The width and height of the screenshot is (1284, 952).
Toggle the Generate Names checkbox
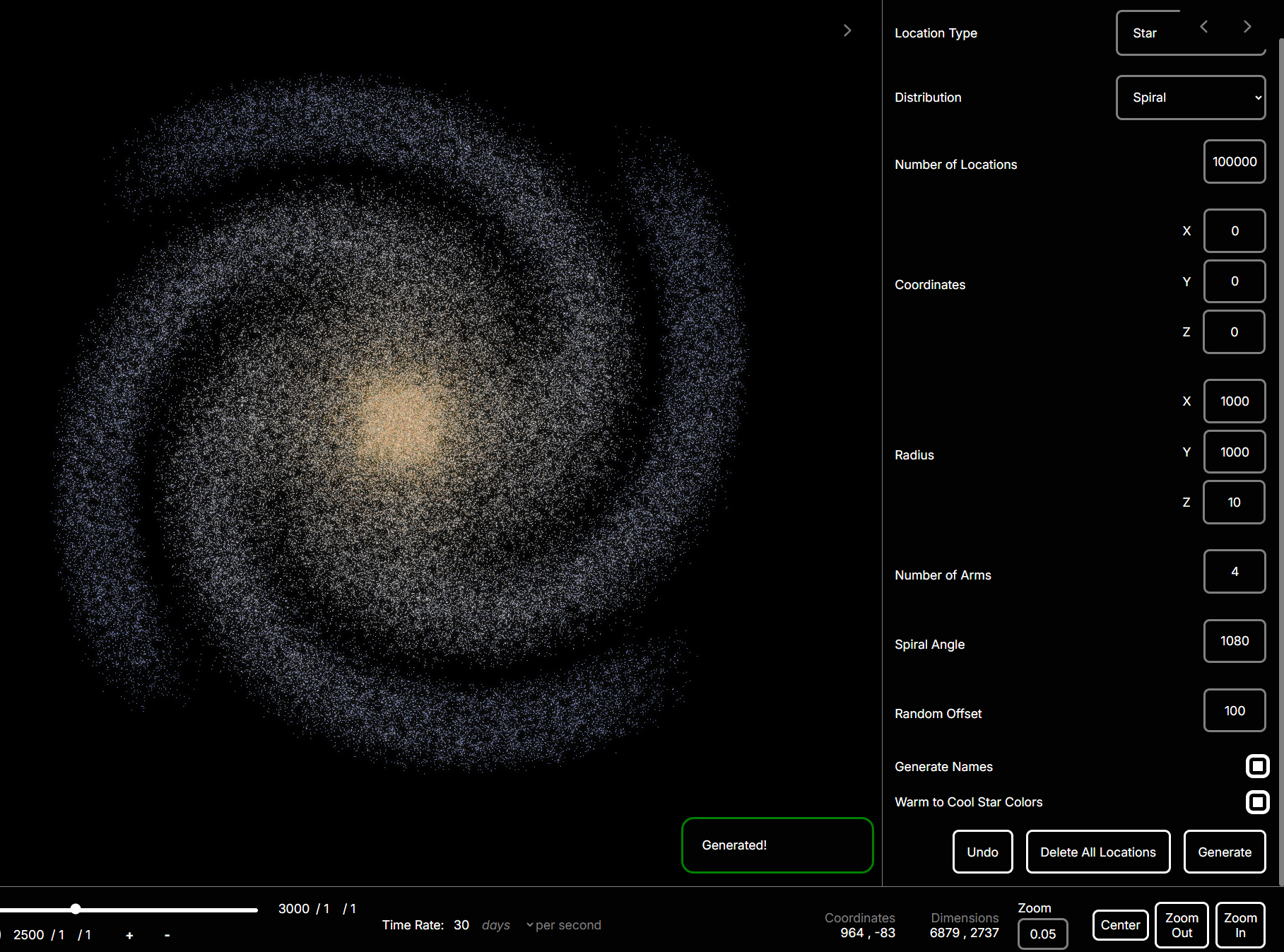click(1257, 766)
